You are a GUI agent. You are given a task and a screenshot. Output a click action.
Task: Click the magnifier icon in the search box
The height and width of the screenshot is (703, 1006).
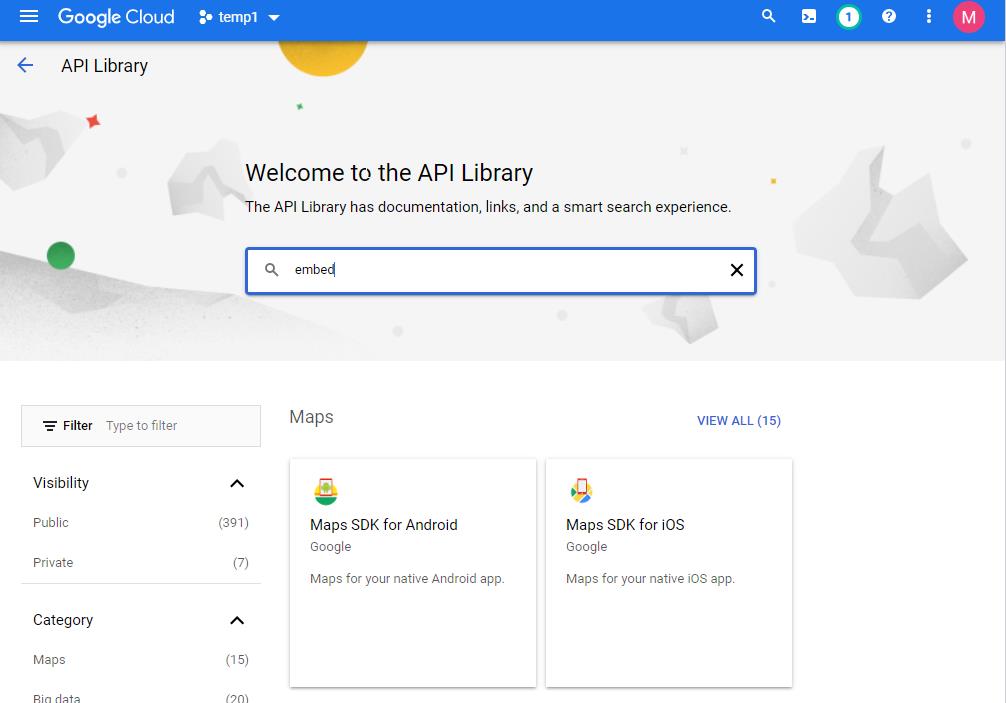click(272, 270)
